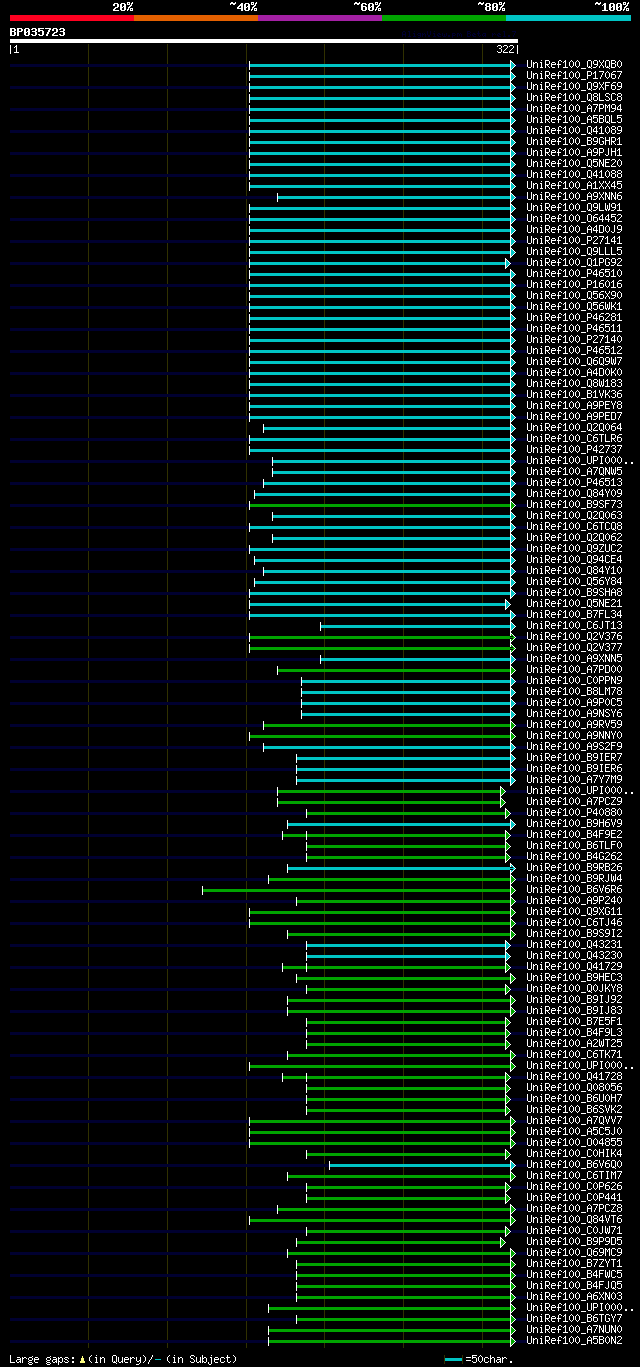This screenshot has height=1367, width=640.
Task: Select the UniRef100_Q56Y84 entry
Action: [x=574, y=581]
